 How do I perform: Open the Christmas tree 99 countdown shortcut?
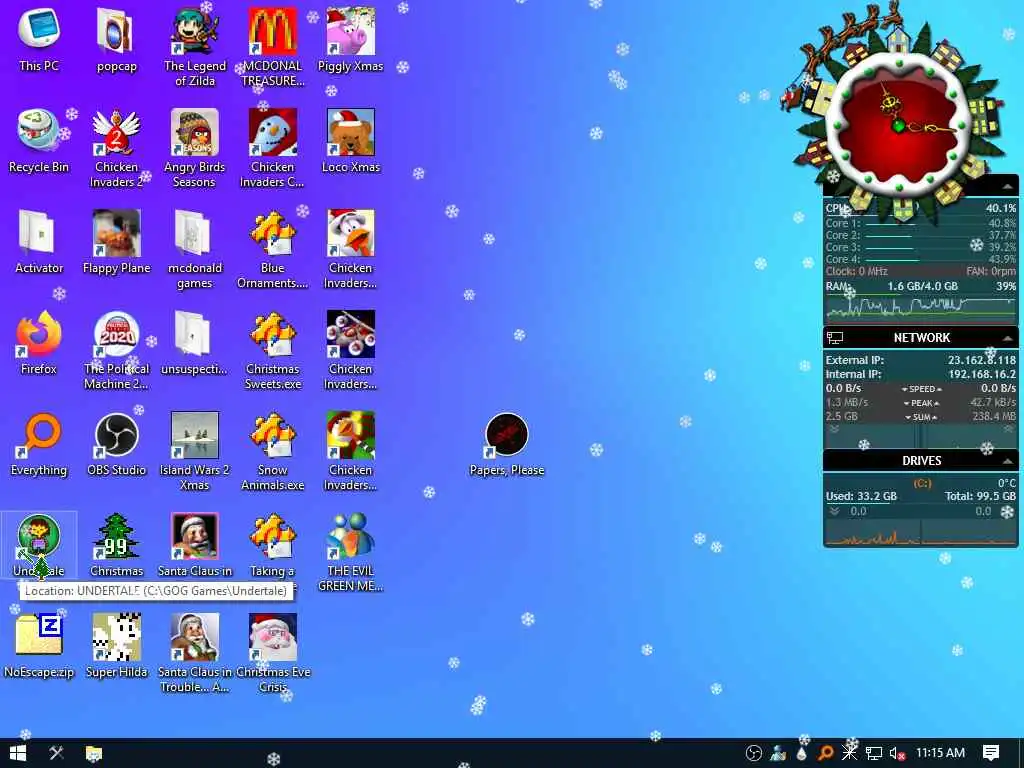pos(116,544)
